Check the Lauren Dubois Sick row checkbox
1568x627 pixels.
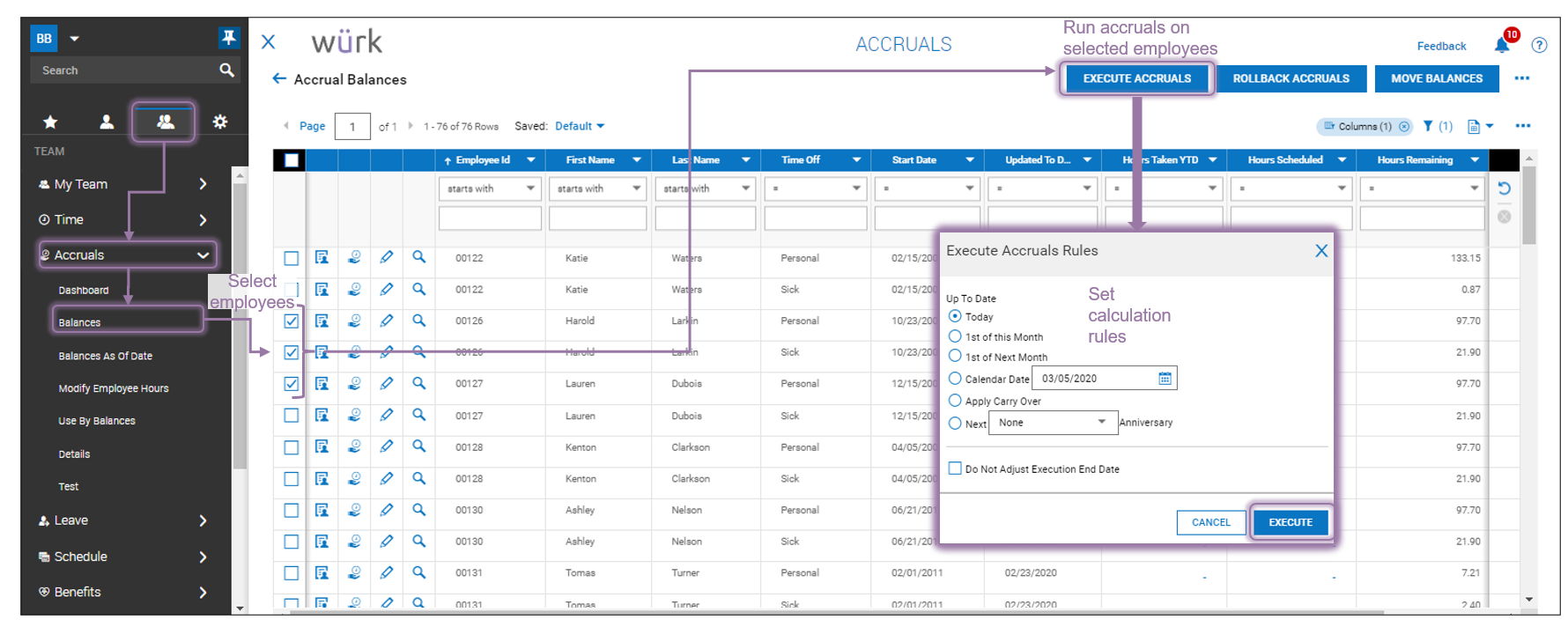pyautogui.click(x=292, y=416)
